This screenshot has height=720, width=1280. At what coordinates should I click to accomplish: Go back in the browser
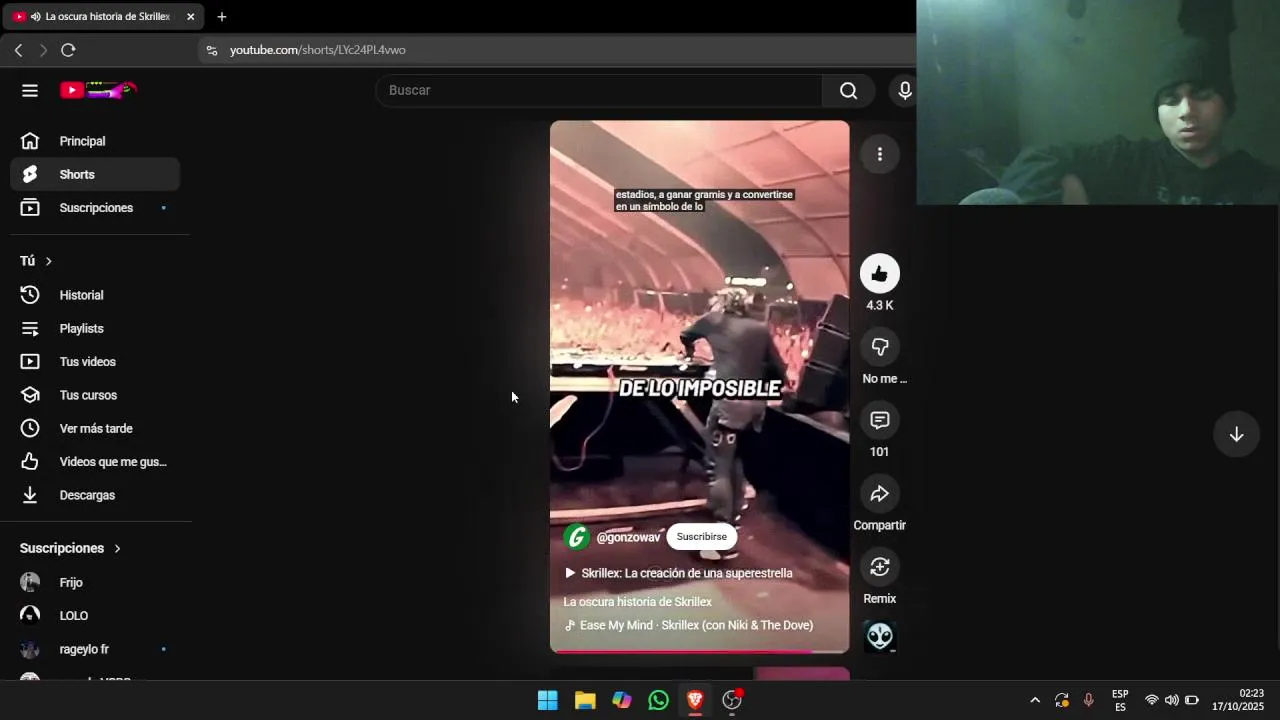coord(18,50)
